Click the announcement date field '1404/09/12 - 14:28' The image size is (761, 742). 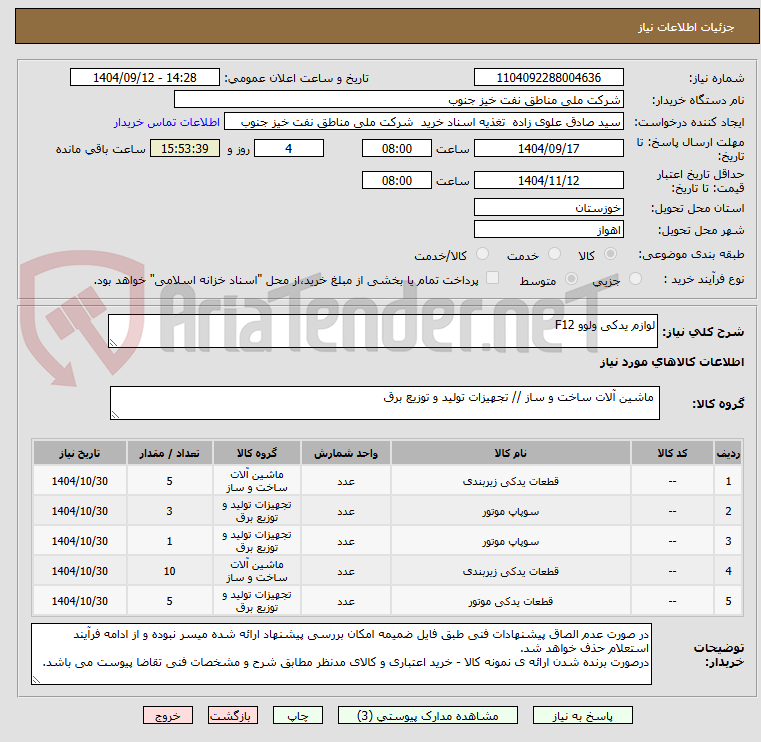(x=145, y=78)
